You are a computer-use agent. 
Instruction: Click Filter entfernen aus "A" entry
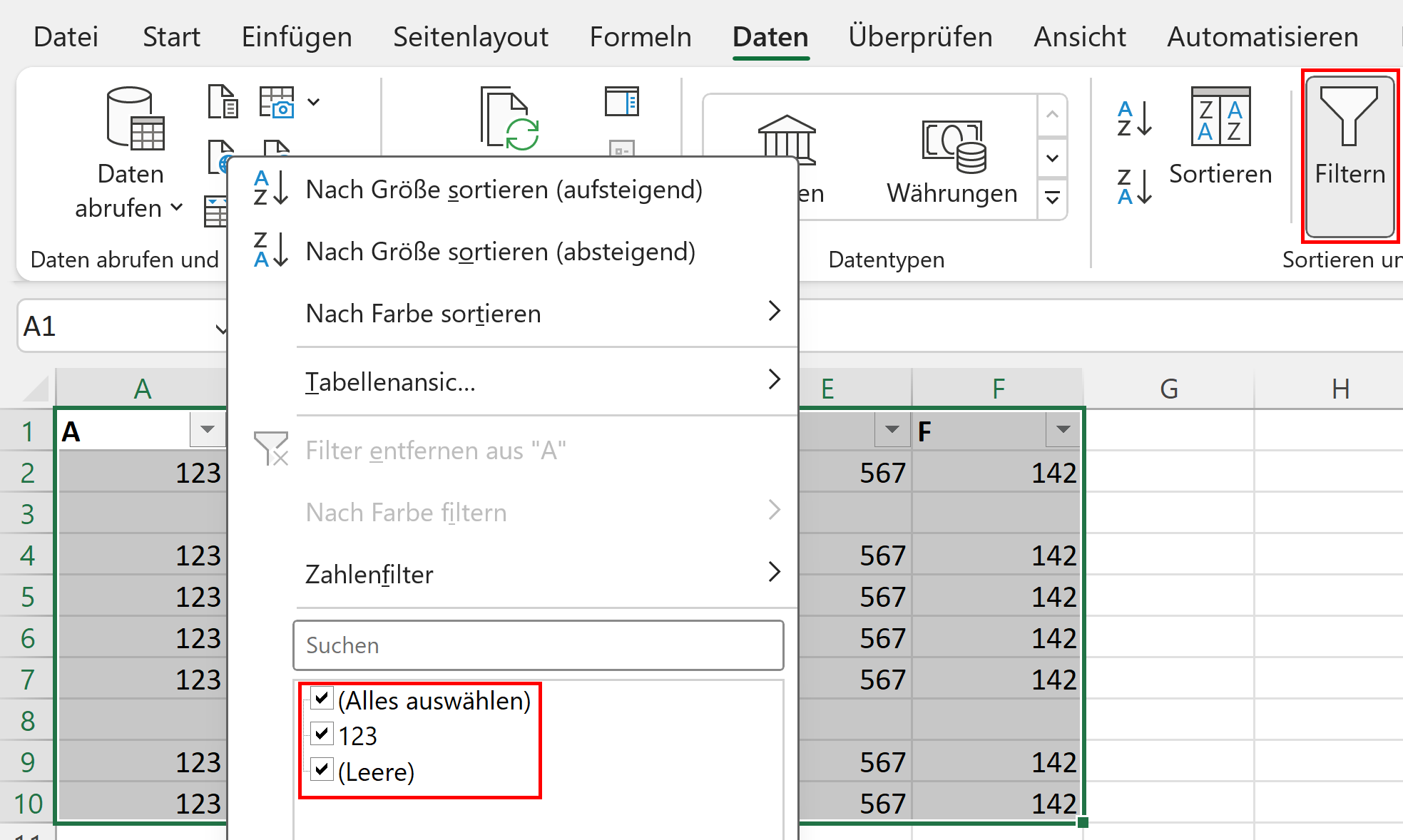(512, 451)
